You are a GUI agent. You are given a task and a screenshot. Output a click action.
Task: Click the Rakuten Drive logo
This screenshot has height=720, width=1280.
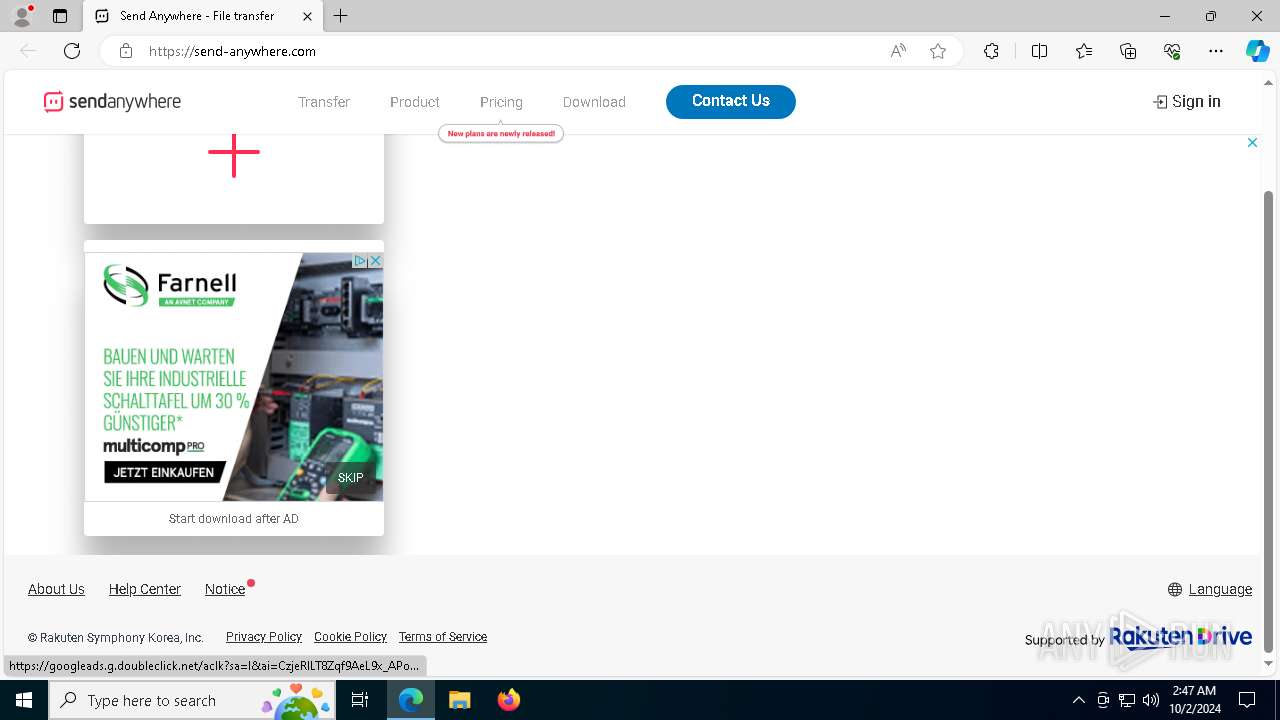pyautogui.click(x=1181, y=637)
